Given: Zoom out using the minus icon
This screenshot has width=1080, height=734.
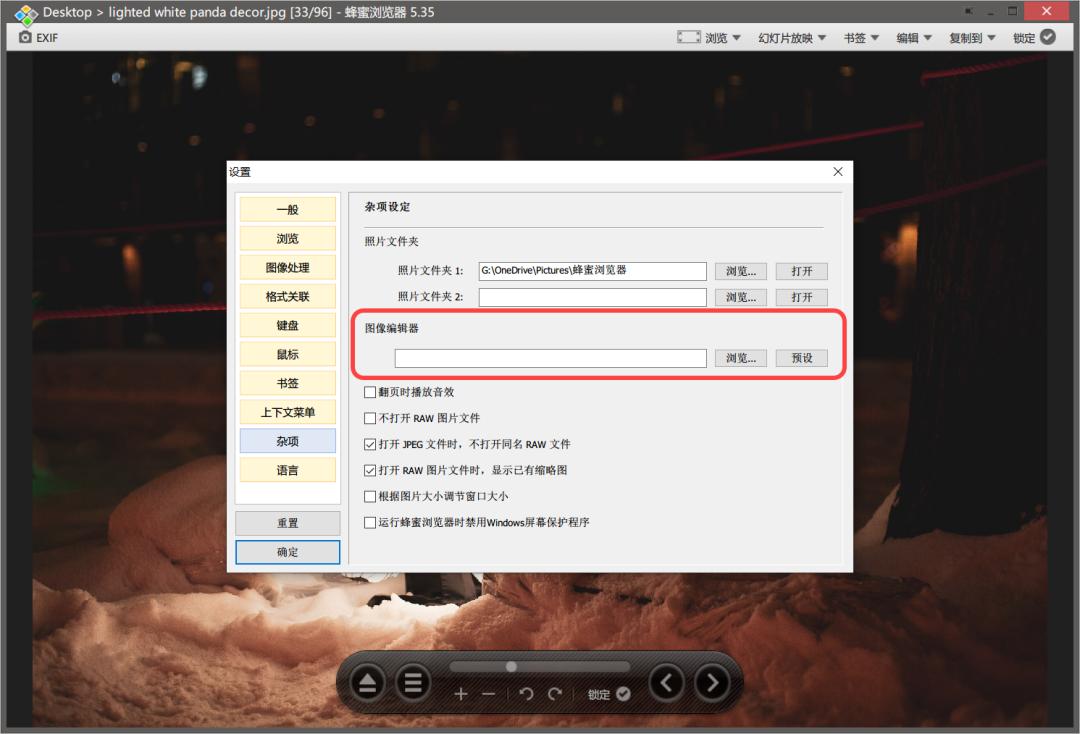Looking at the screenshot, I should click(x=489, y=693).
